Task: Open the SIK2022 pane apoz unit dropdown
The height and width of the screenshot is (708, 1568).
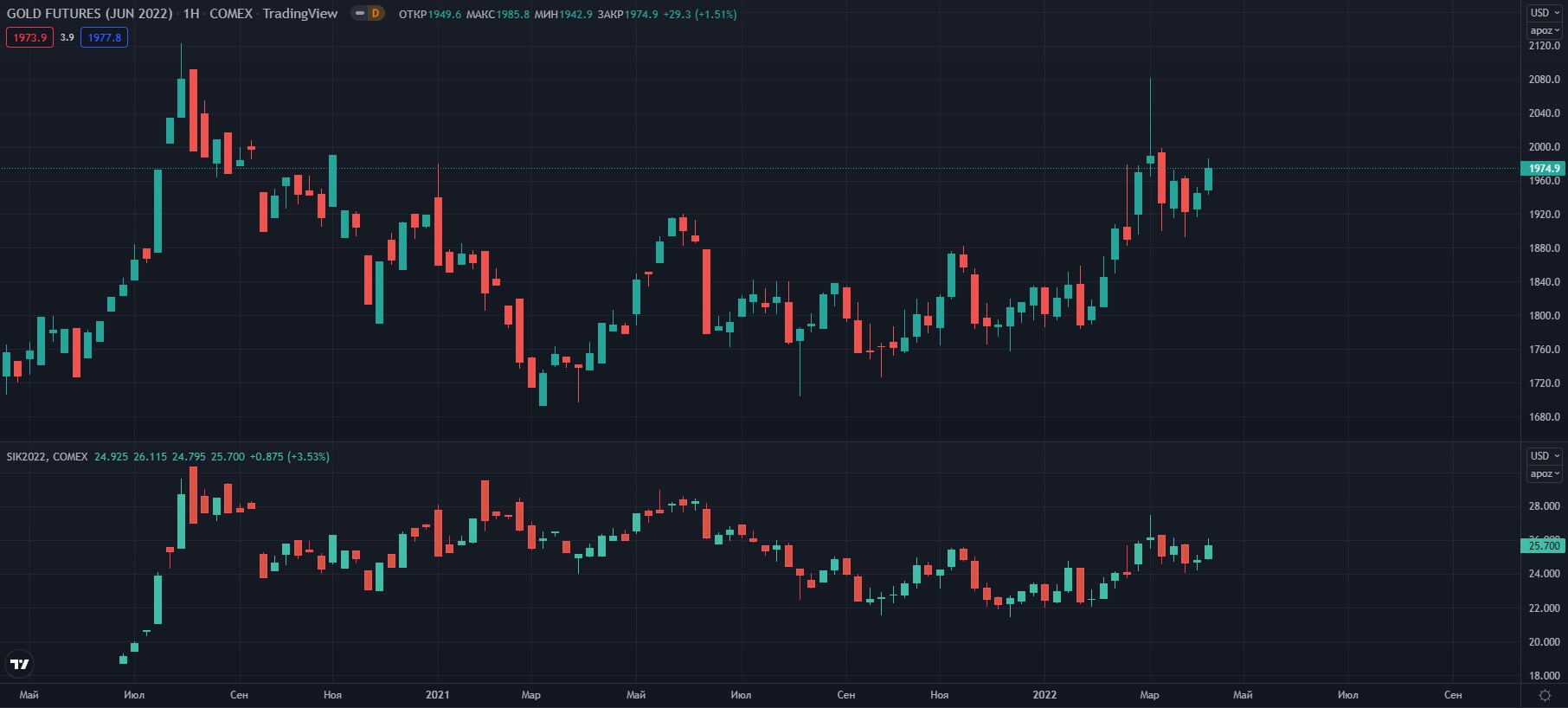Action: pos(1545,473)
